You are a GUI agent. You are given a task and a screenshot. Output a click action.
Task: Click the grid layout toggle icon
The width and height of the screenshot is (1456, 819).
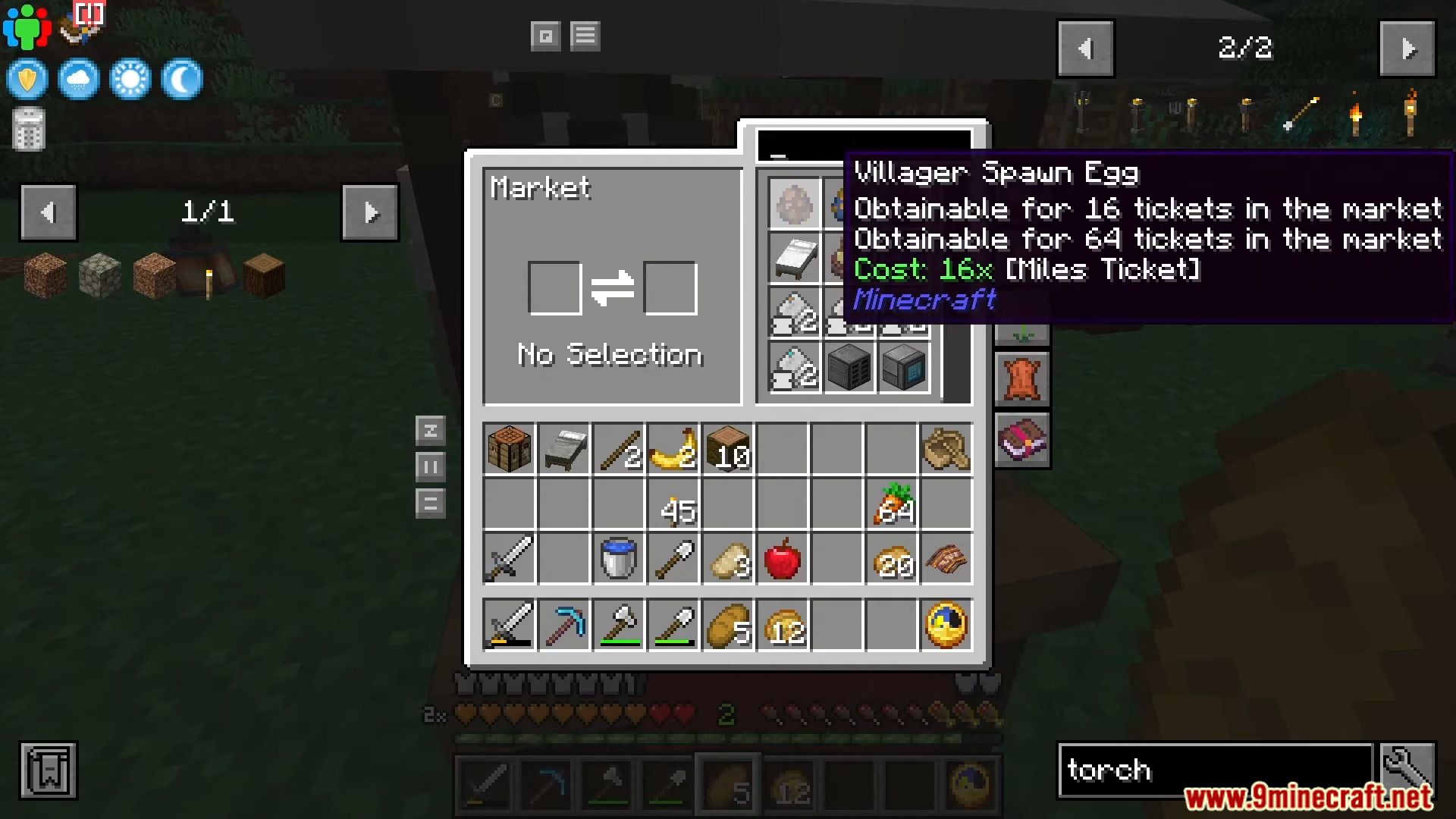pyautogui.click(x=545, y=36)
